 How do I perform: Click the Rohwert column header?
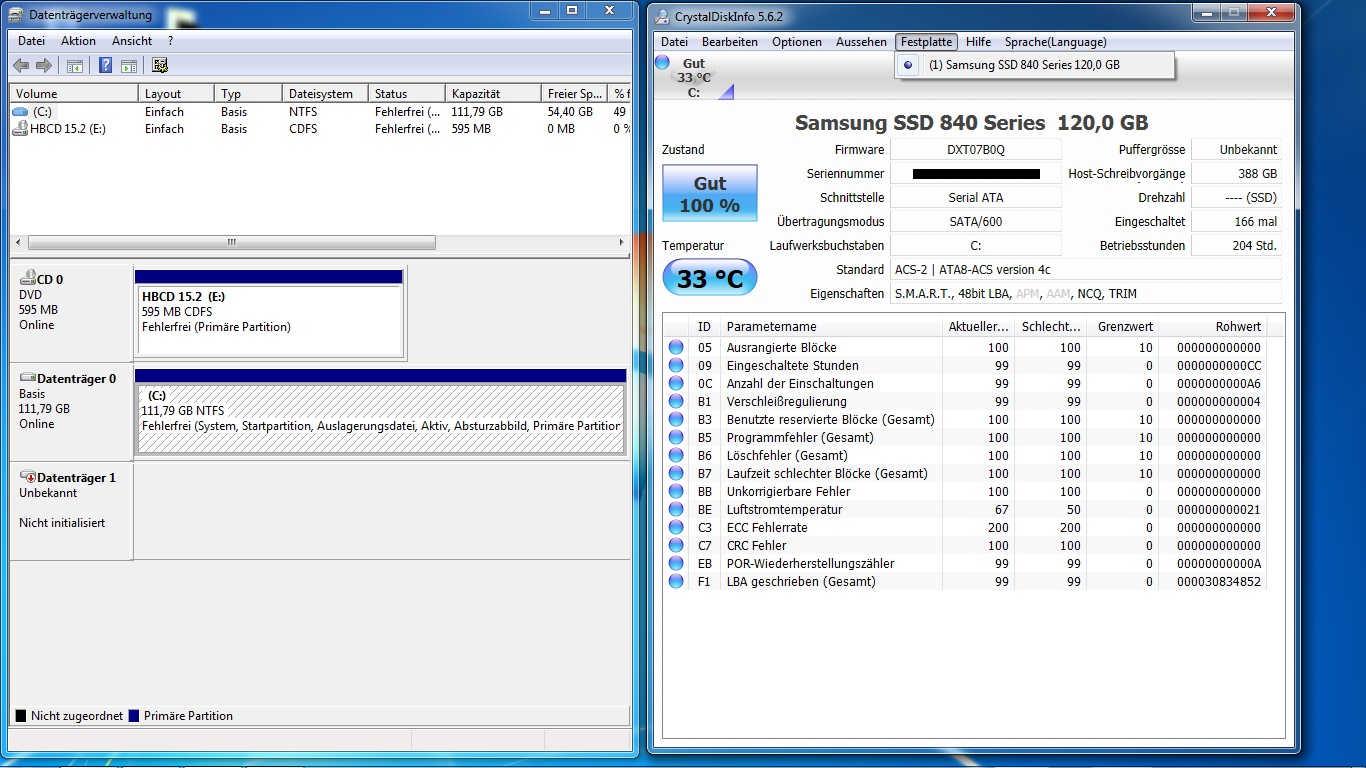click(x=1213, y=327)
